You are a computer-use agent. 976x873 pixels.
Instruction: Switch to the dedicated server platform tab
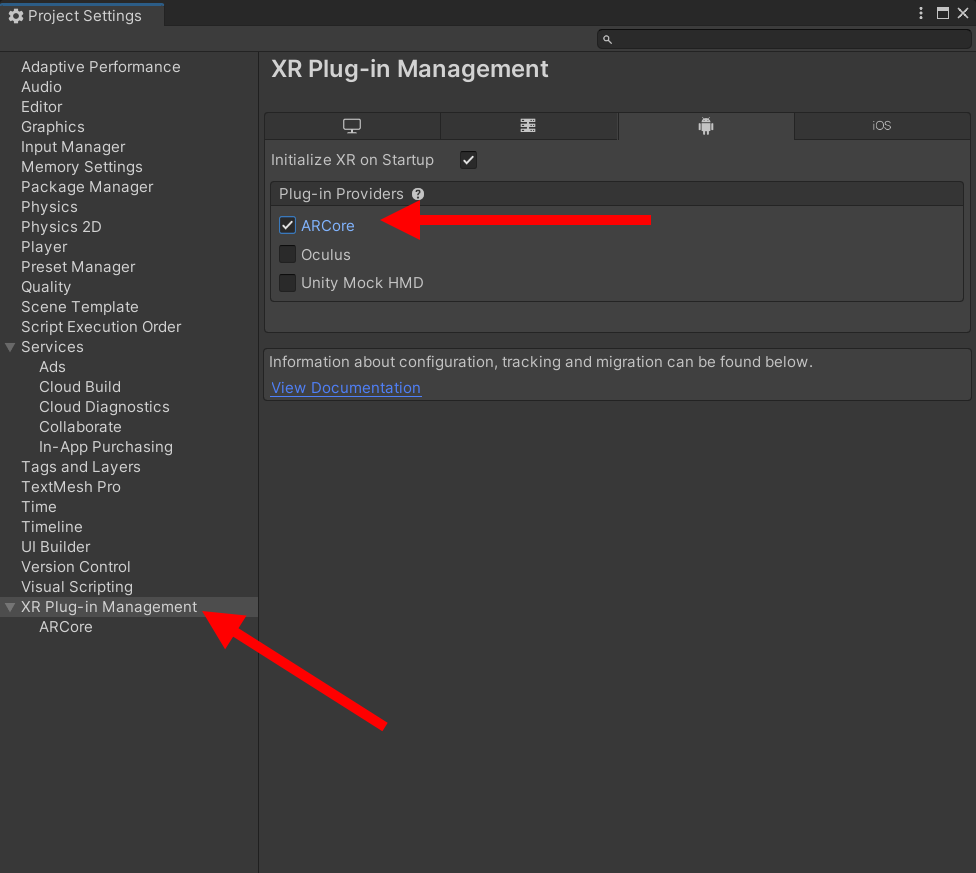coord(528,126)
